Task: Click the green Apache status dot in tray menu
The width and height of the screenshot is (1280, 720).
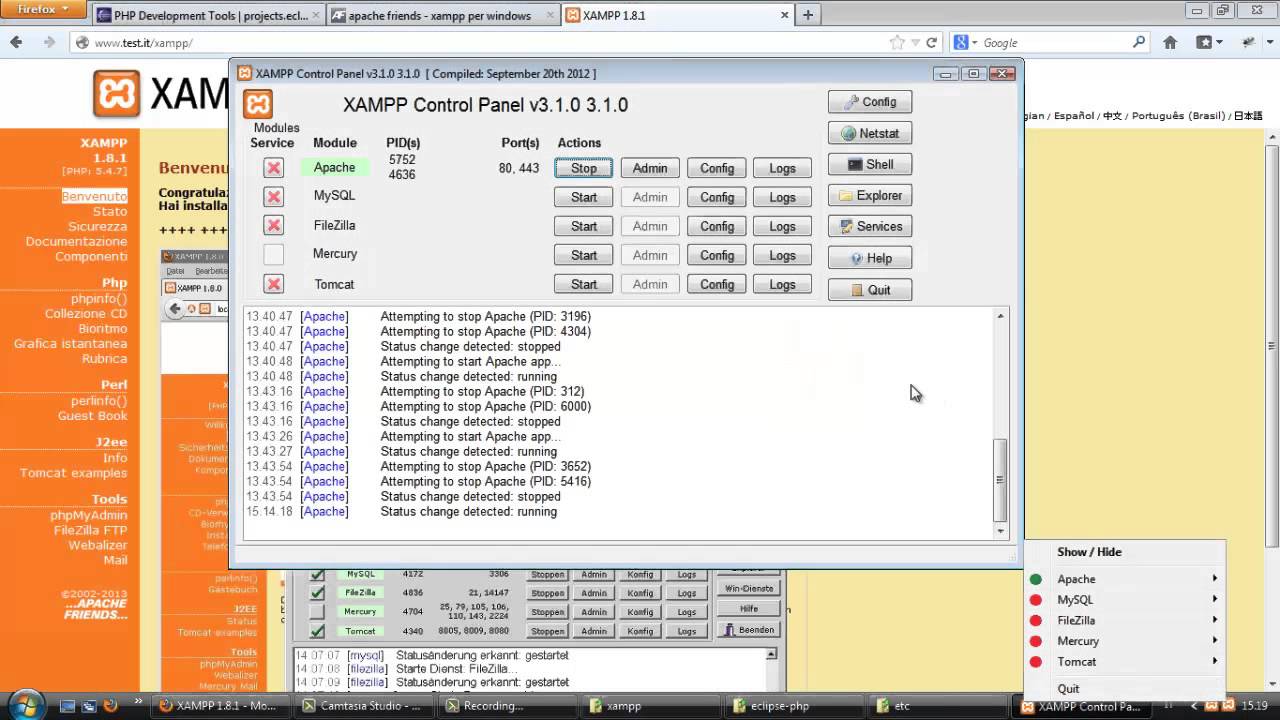Action: 1036,579
